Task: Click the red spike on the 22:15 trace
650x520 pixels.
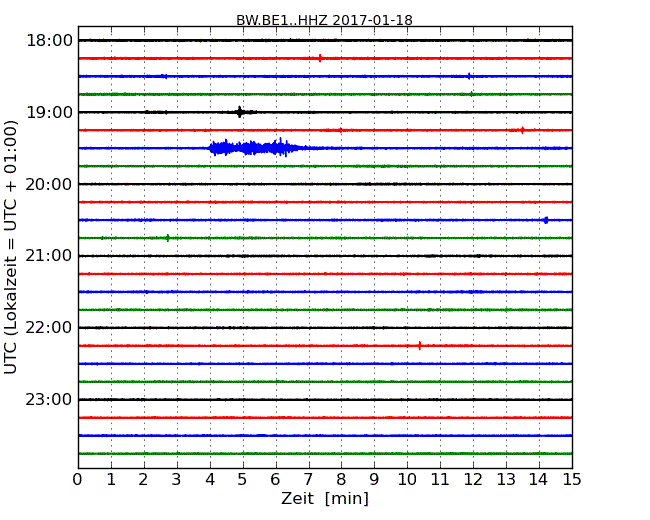Action: [x=420, y=345]
